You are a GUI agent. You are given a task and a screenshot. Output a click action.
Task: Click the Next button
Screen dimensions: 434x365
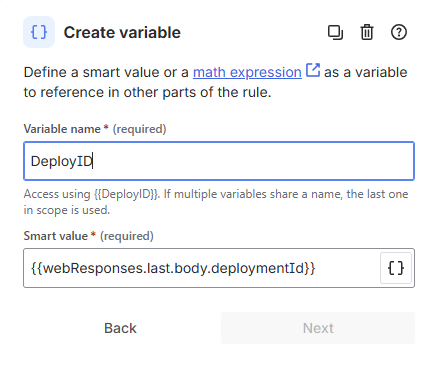coord(318,328)
